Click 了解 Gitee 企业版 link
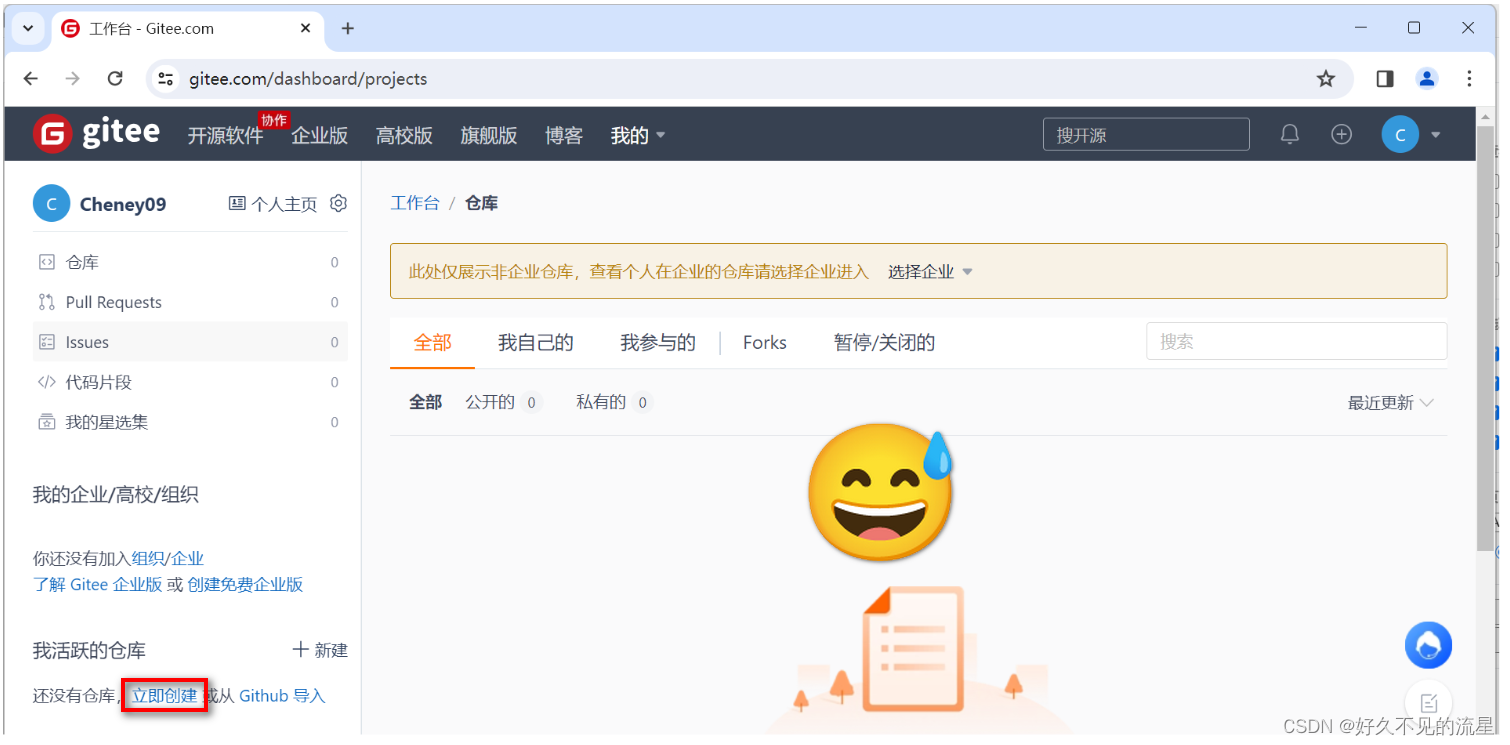 click(97, 584)
